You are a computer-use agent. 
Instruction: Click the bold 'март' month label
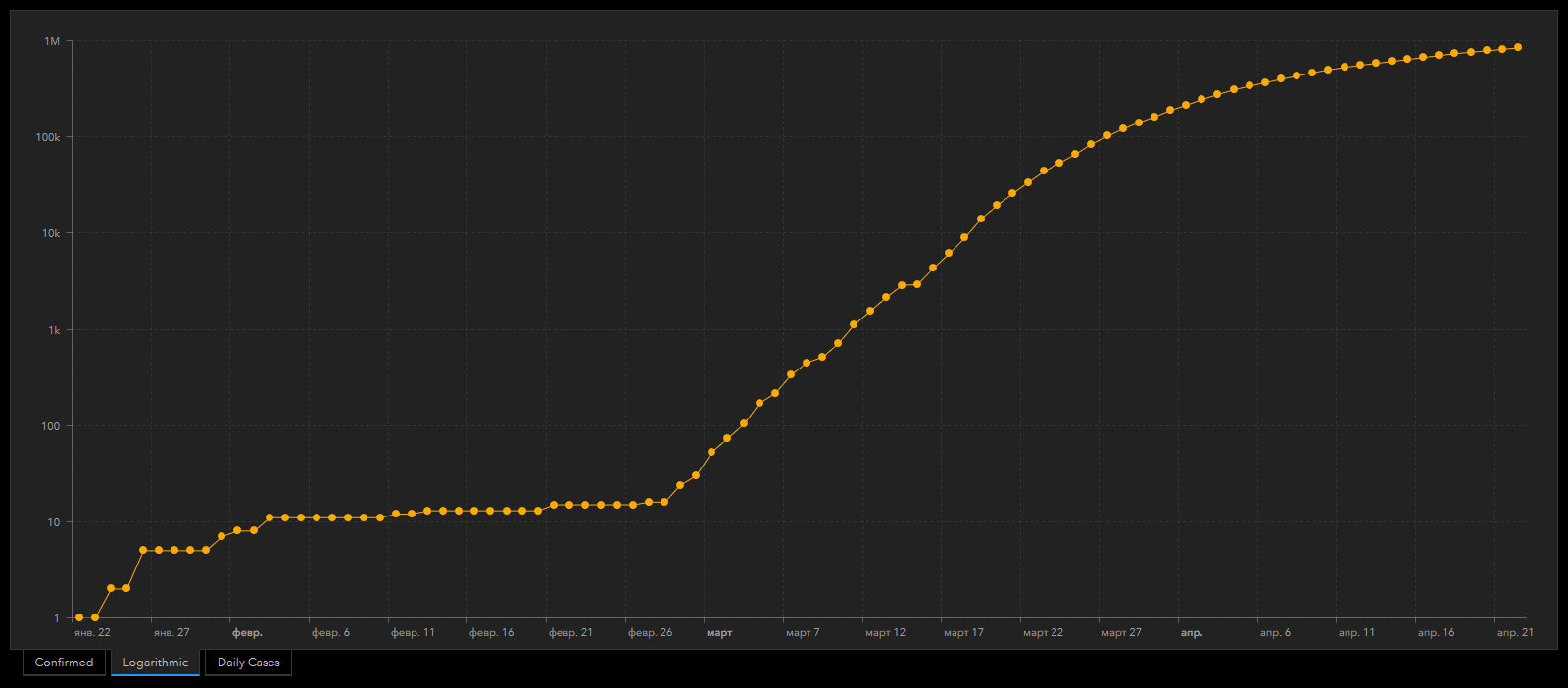point(719,633)
